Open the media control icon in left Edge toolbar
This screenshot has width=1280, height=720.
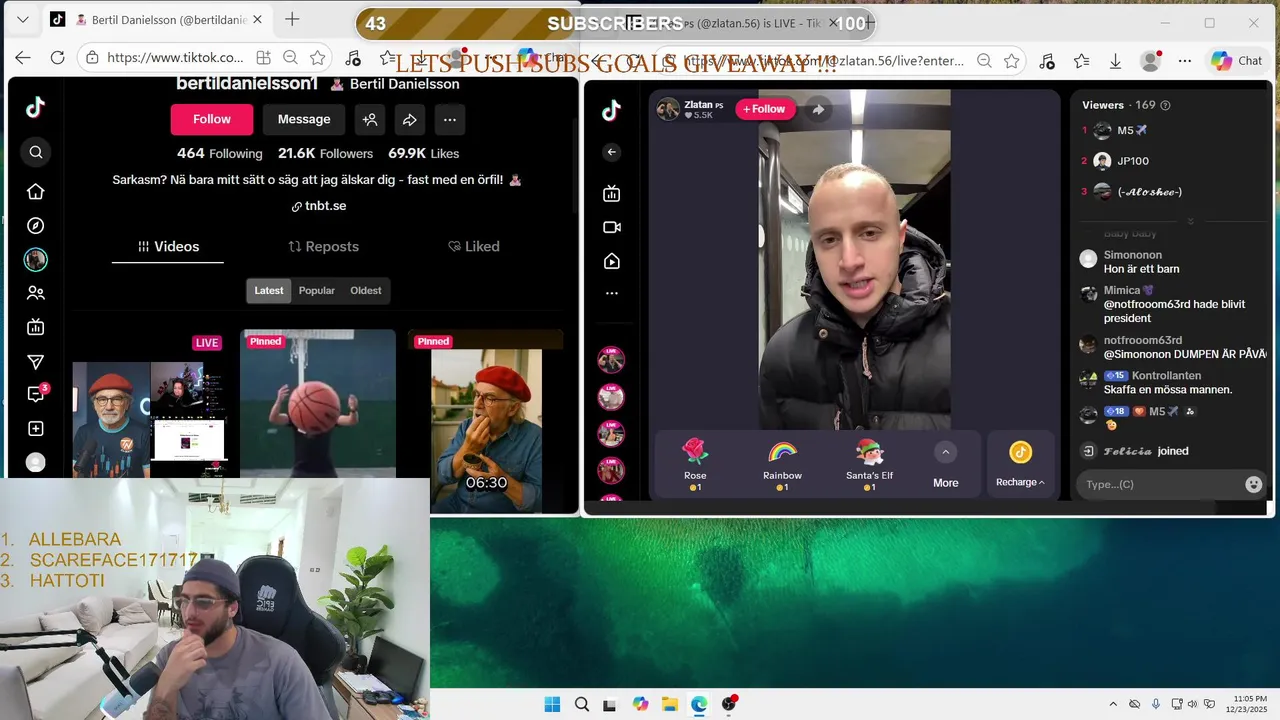point(353,58)
